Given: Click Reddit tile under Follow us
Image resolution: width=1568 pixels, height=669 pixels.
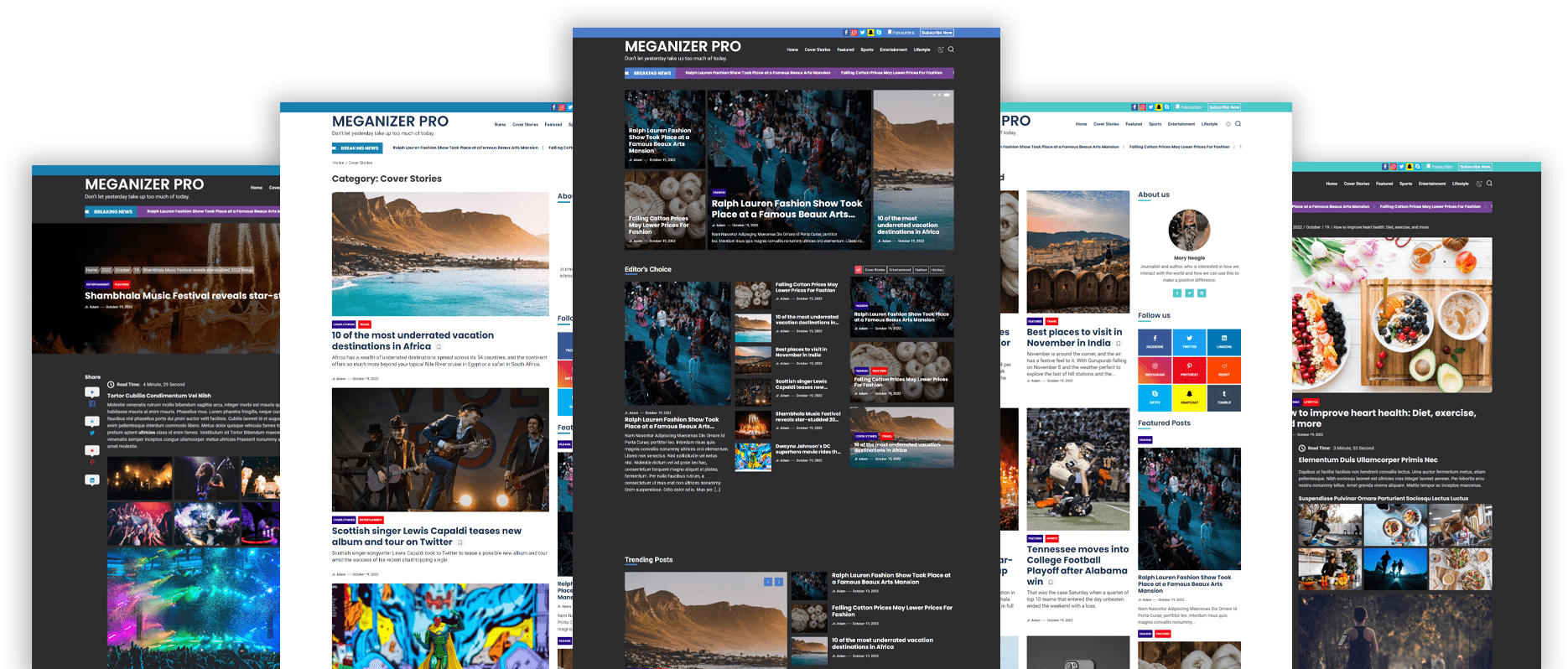Looking at the screenshot, I should (1224, 370).
